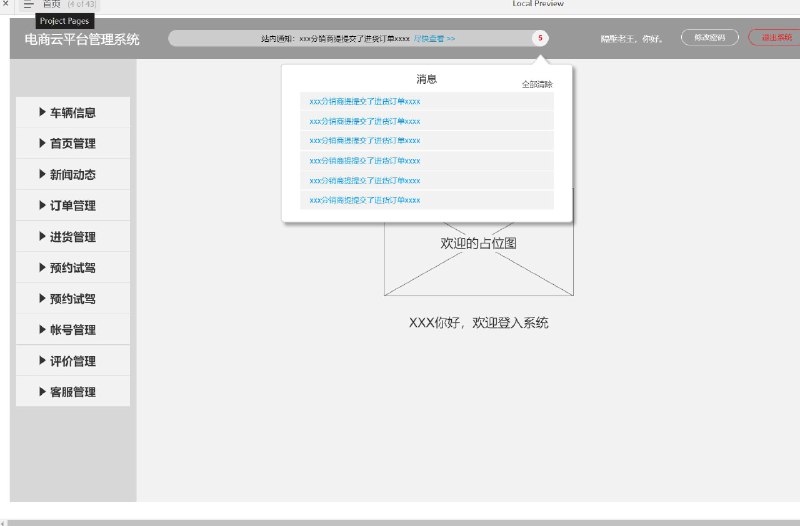This screenshot has width=800, height=526.
Task: Click the XXX你好，欢迎登入系统 greeting text
Action: (x=479, y=323)
